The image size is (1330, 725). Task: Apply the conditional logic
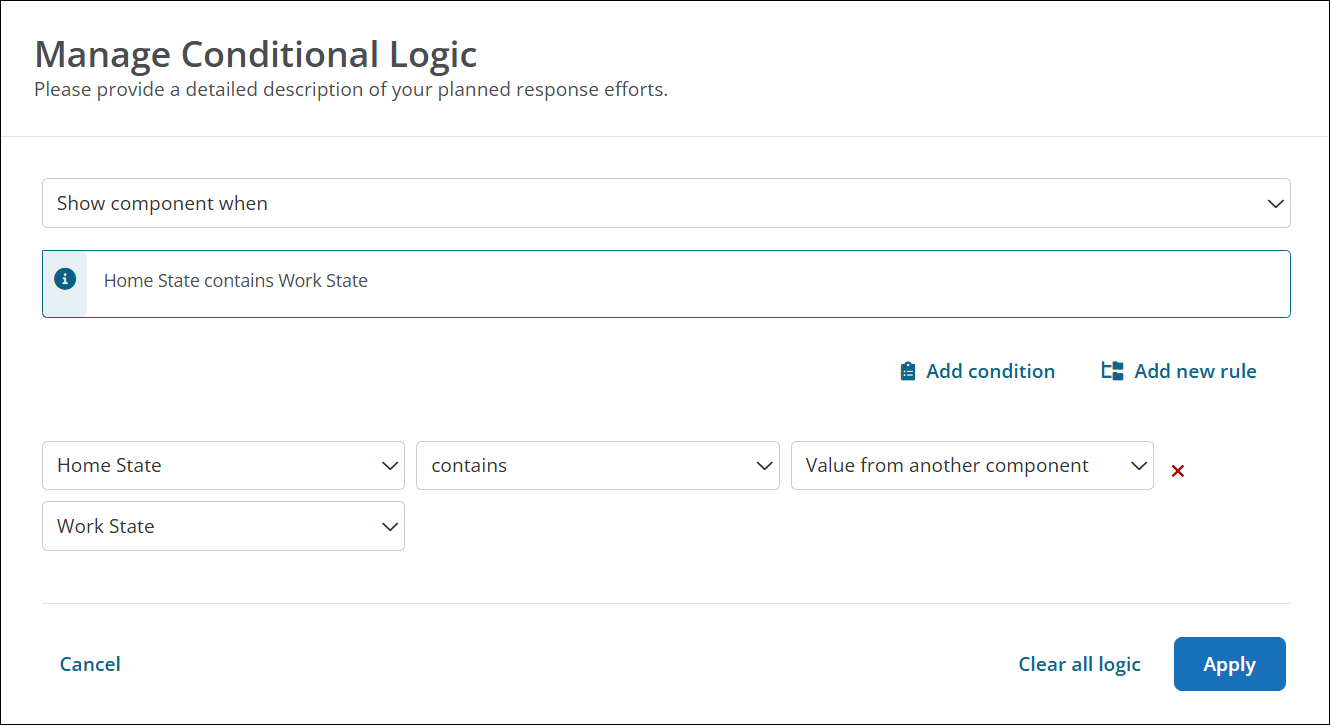[x=1229, y=664]
